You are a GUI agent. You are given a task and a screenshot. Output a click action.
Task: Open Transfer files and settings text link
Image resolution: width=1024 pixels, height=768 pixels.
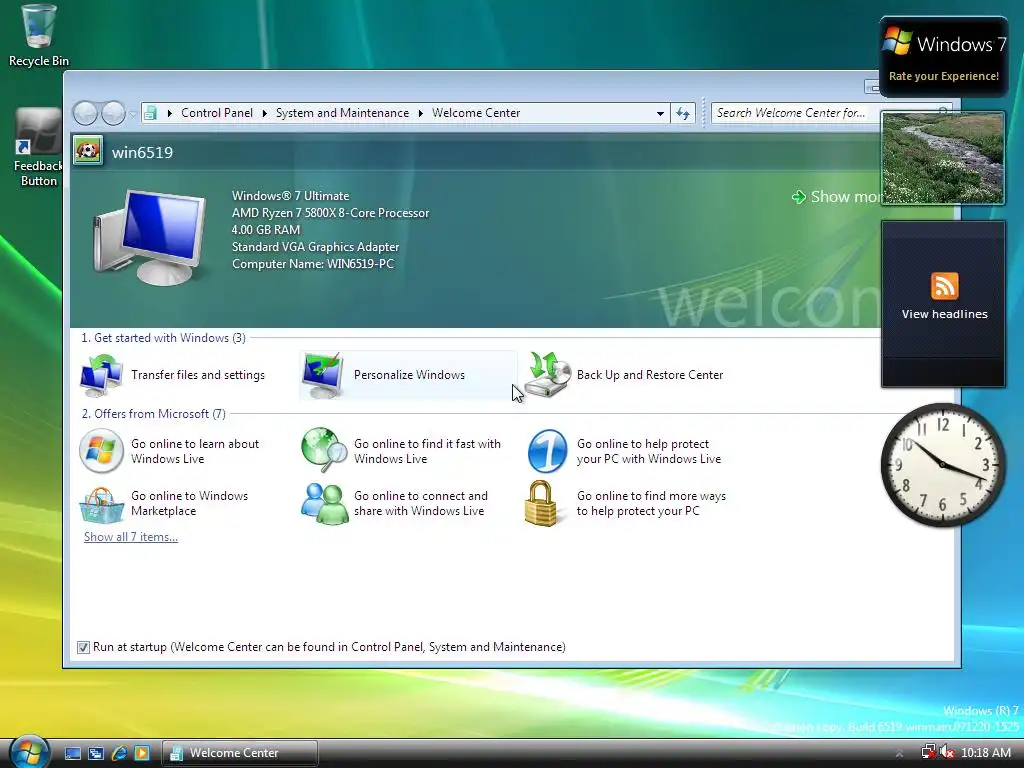coord(198,375)
